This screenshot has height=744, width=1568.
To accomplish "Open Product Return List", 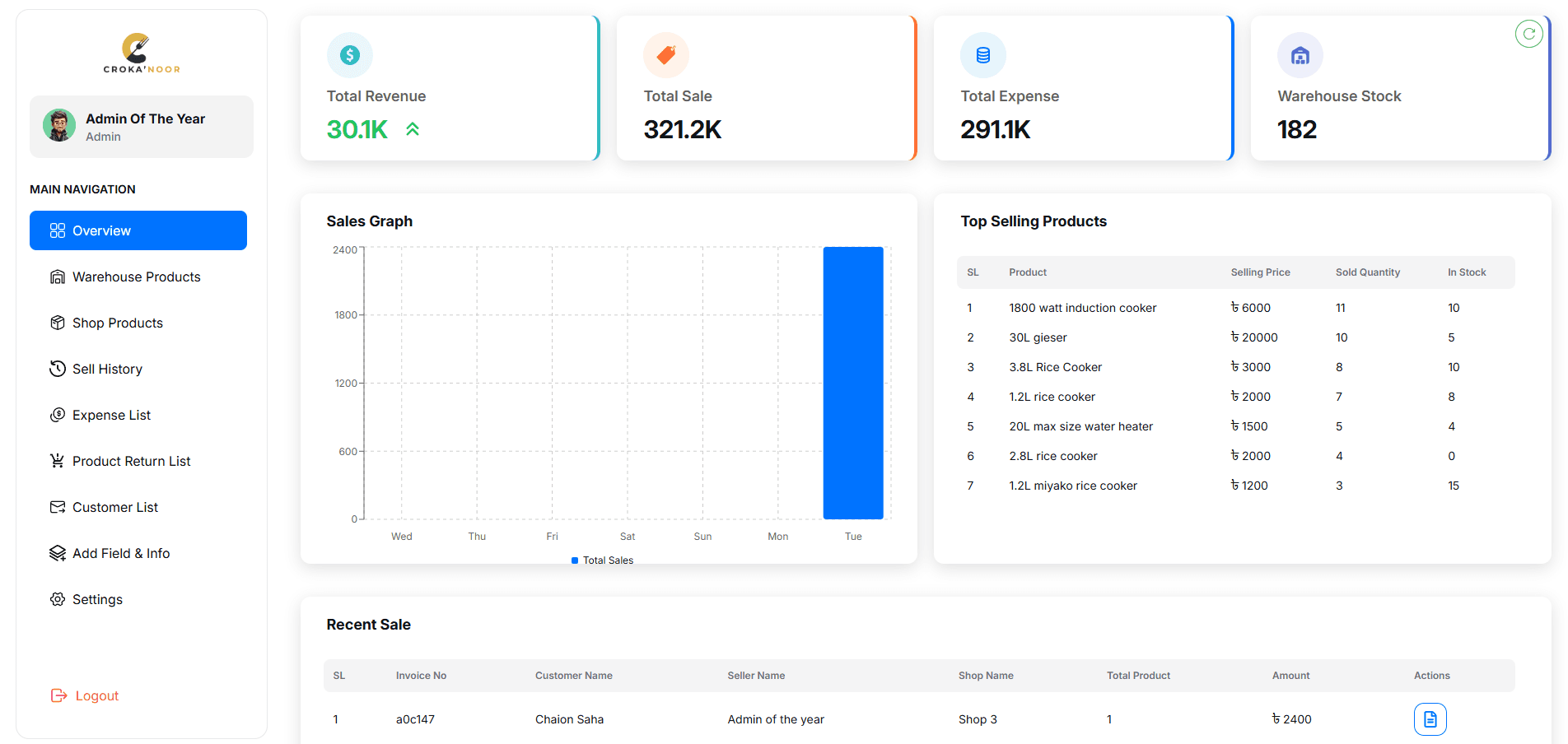I will coord(131,461).
